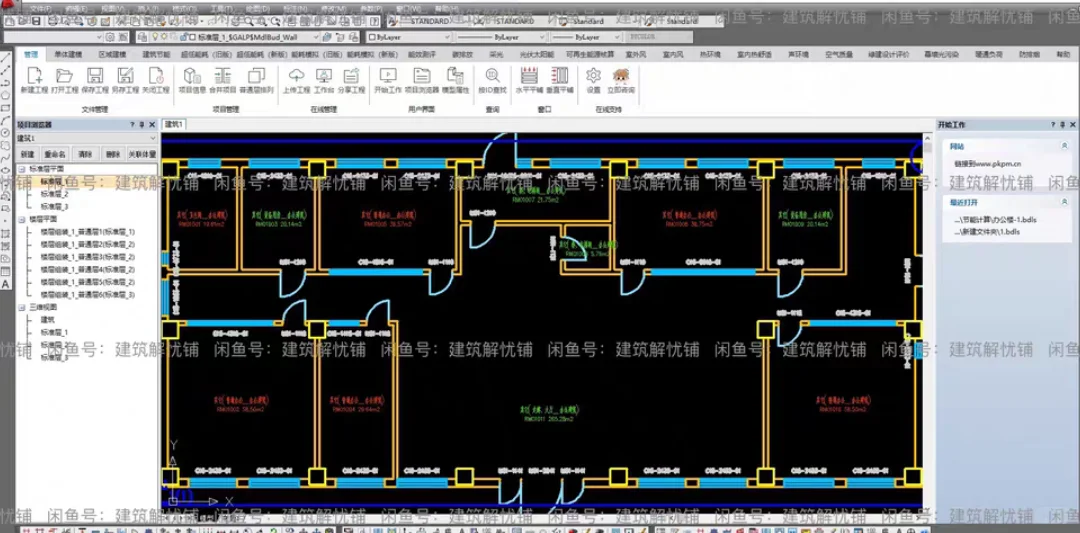
Task: Open recent file 新建文件夹\1.bdls
Action: 987,232
